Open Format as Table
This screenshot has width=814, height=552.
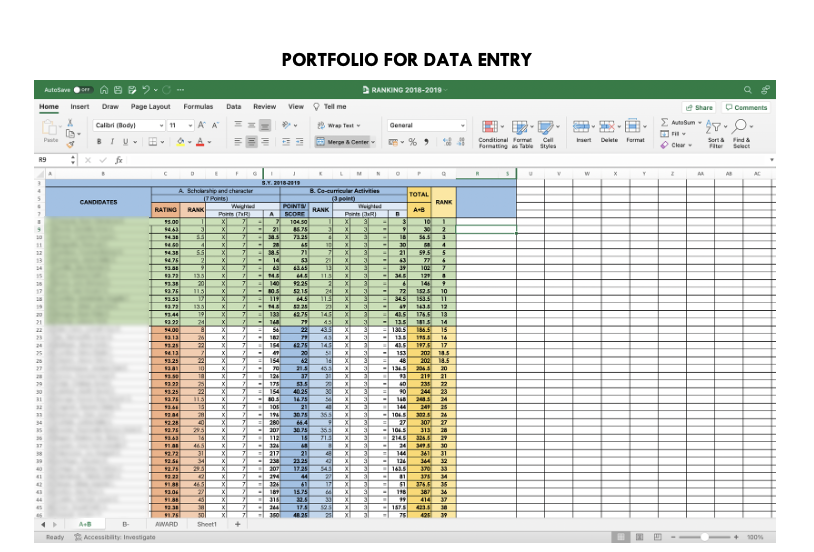pos(522,134)
